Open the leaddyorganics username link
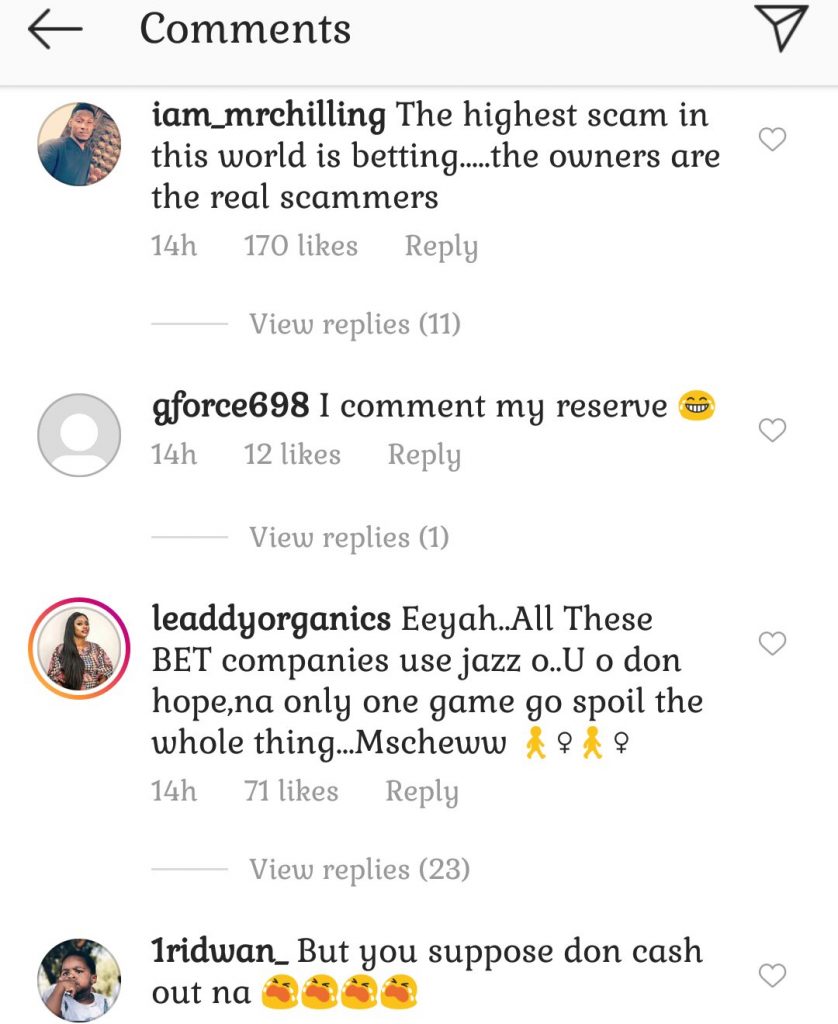The image size is (838, 1024). point(270,619)
